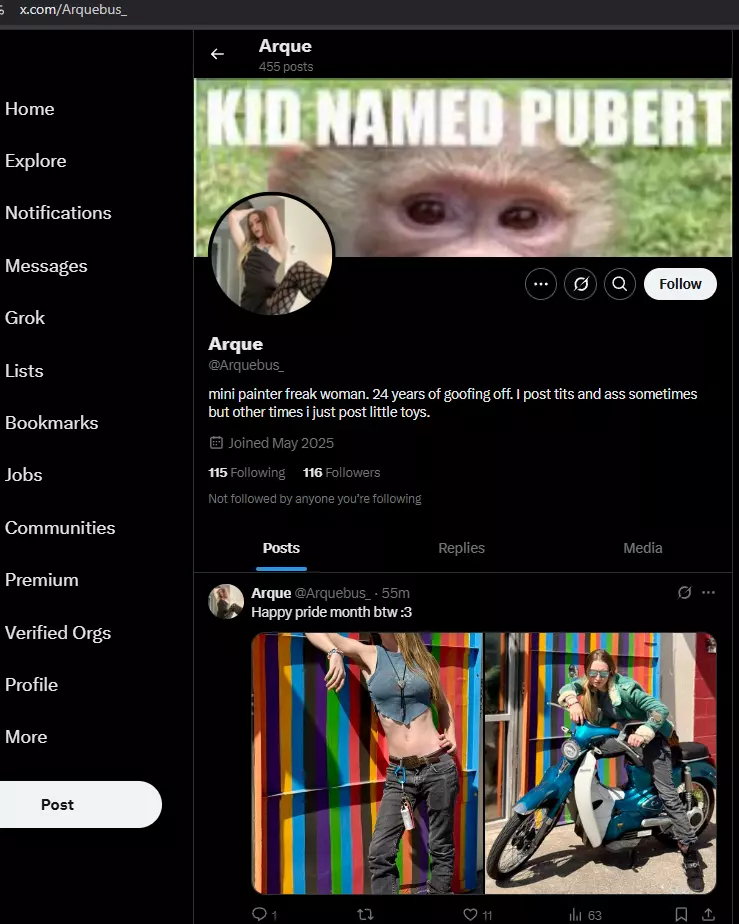Bookmark the pride month post
The width and height of the screenshot is (739, 924).
(x=681, y=914)
